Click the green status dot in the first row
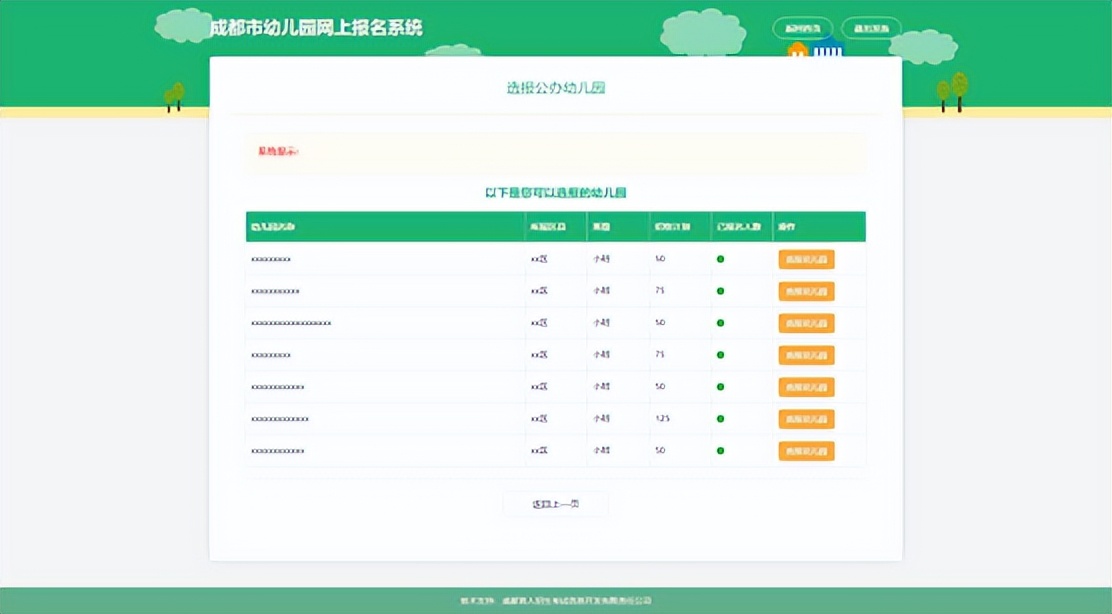The height and width of the screenshot is (614, 1112). (722, 259)
